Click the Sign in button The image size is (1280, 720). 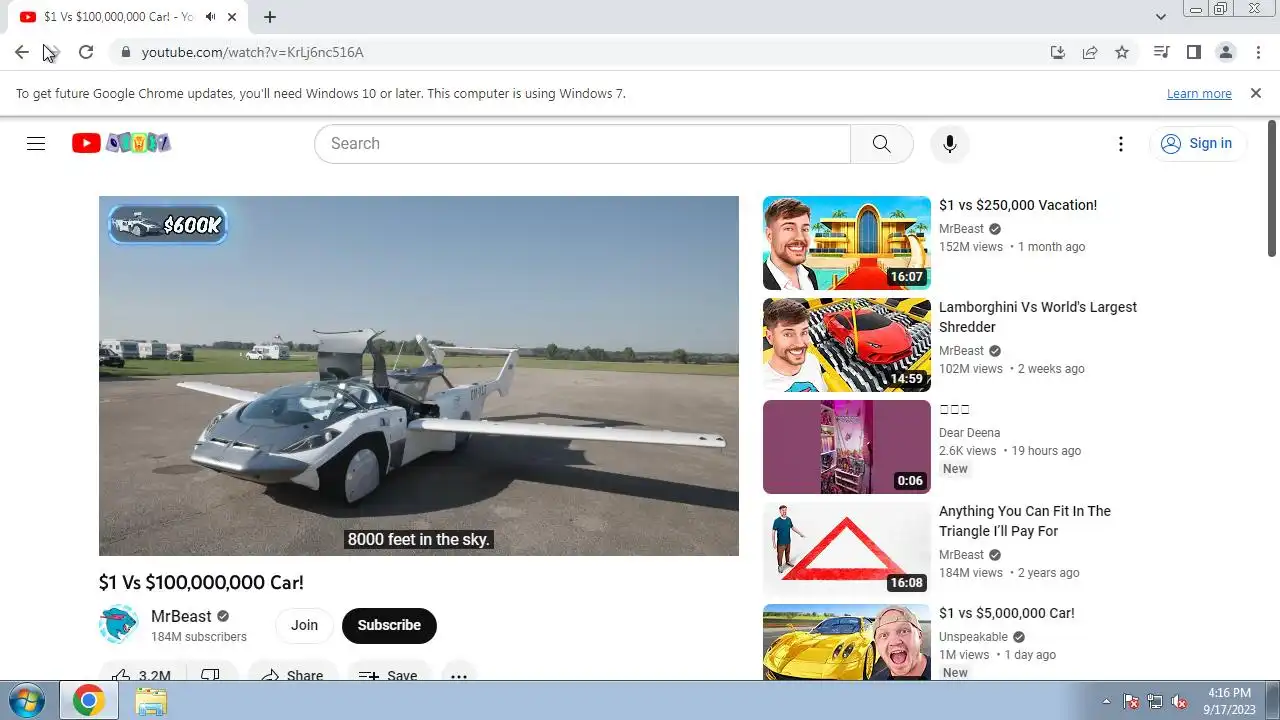(x=1197, y=143)
